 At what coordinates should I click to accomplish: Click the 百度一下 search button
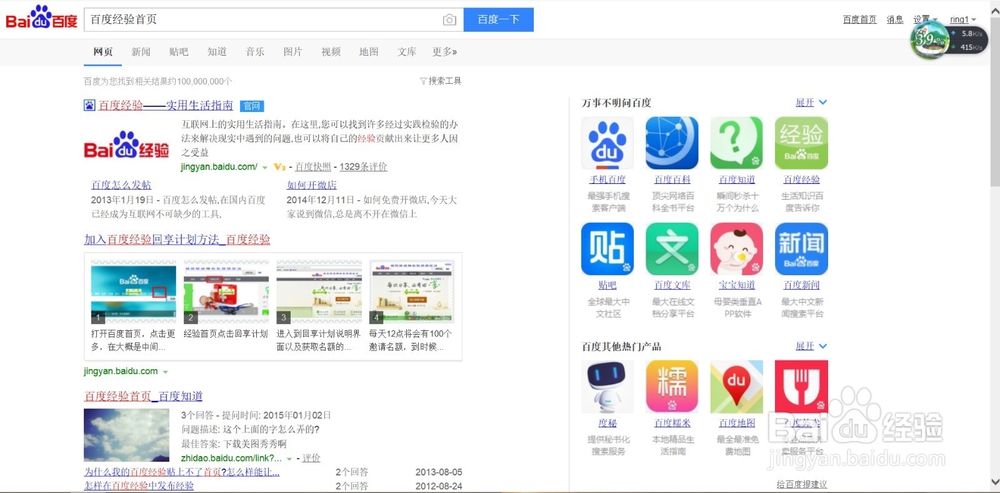tap(499, 20)
